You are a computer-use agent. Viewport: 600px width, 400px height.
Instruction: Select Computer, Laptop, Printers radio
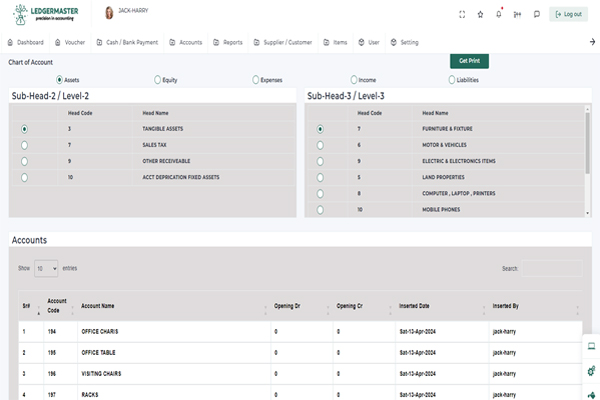[320, 194]
